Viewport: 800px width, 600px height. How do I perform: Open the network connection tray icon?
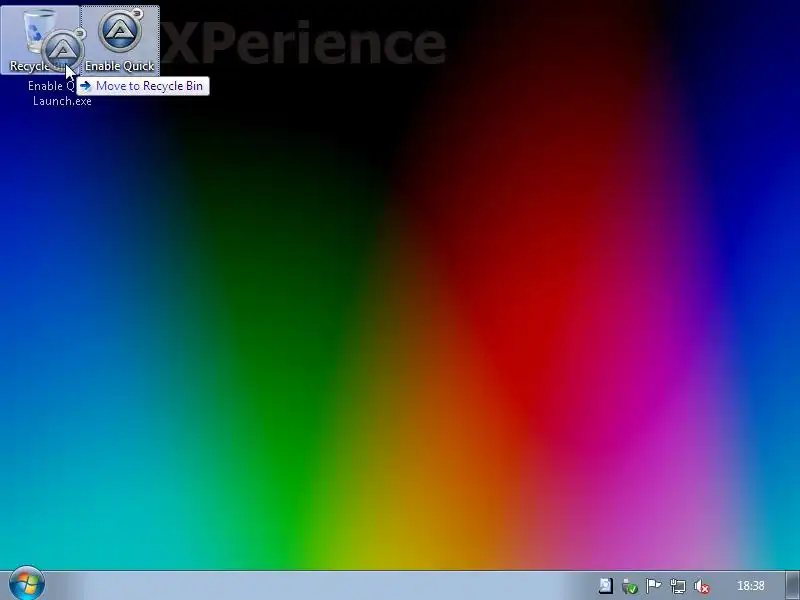point(678,586)
